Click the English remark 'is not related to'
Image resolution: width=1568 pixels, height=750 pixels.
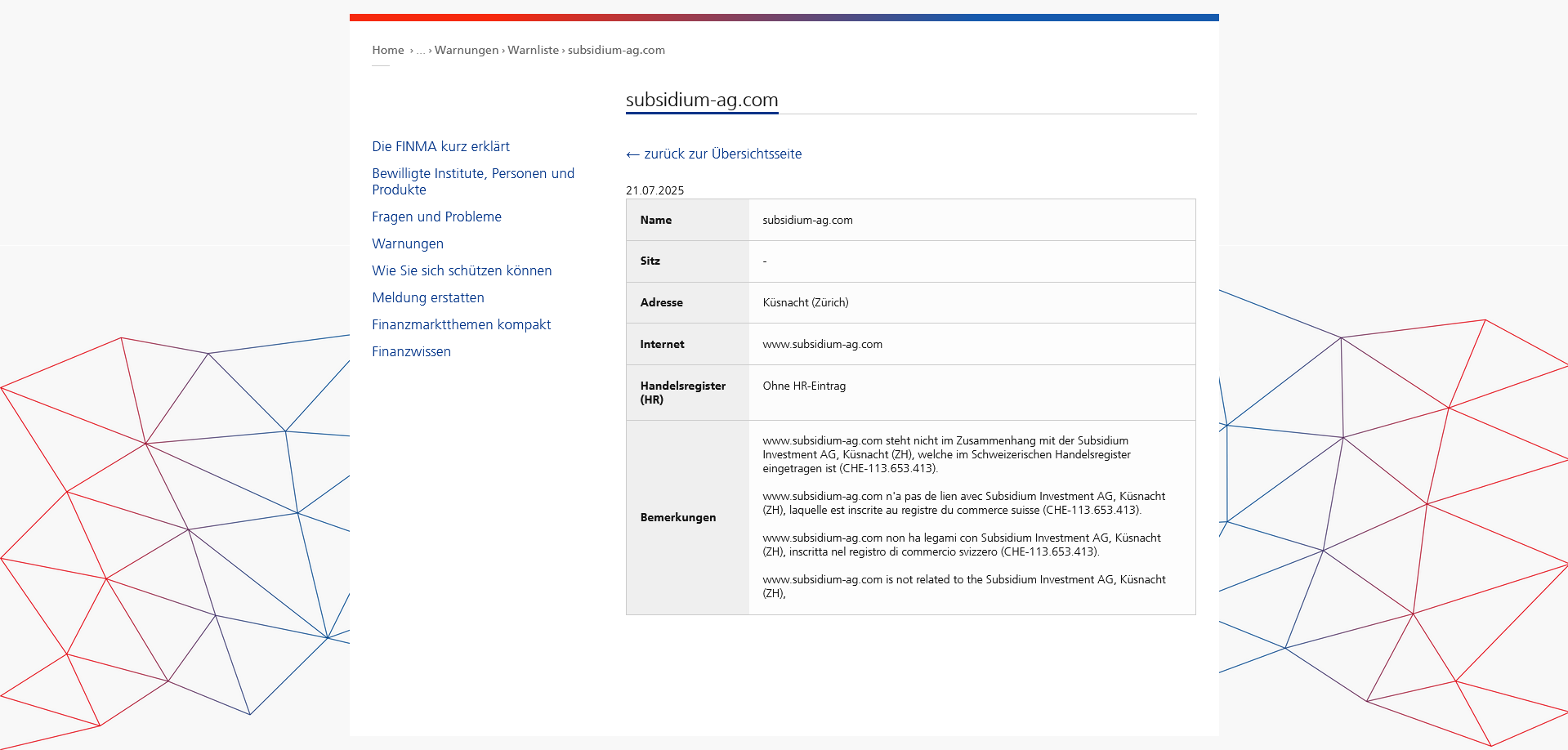pyautogui.click(x=964, y=587)
